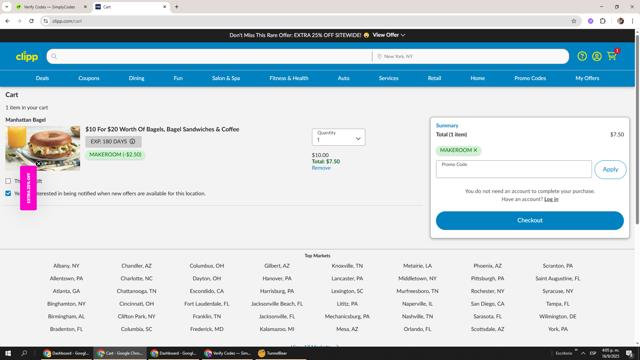Open a new browser tab
Image resolution: width=640 pixels, height=360 pixels.
click(x=176, y=7)
